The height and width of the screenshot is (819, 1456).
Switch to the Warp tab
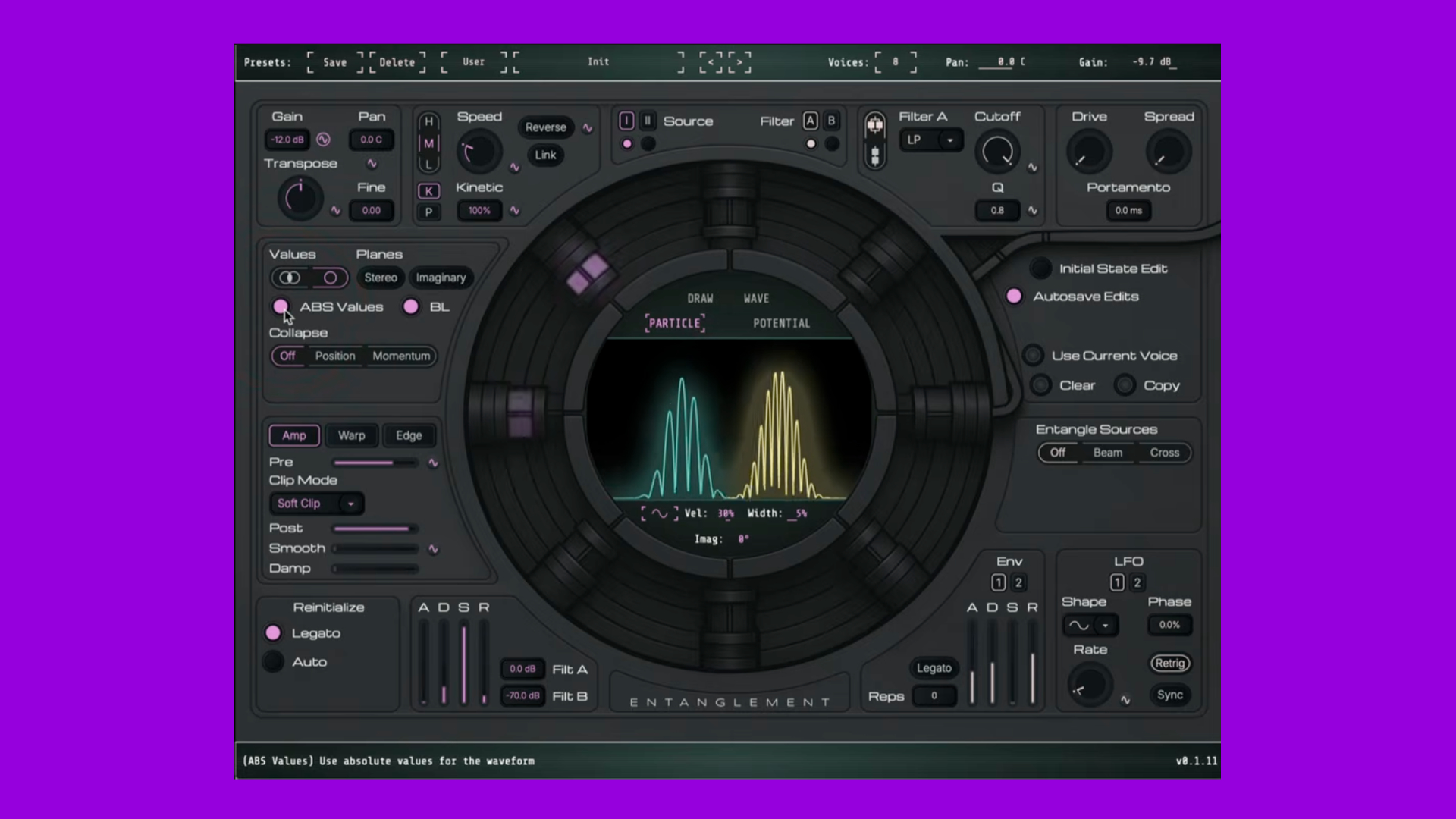[351, 435]
